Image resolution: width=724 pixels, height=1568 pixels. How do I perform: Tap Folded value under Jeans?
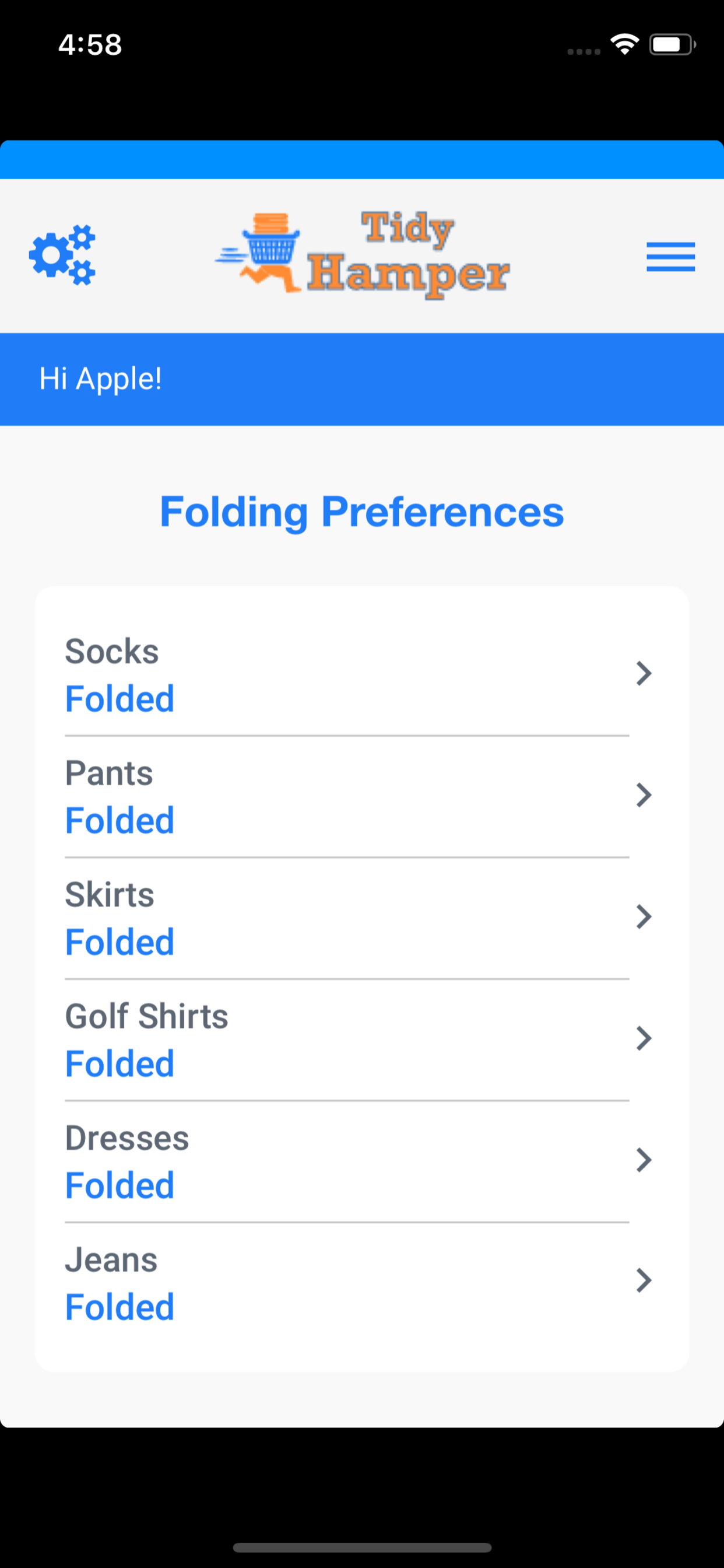tap(120, 1307)
